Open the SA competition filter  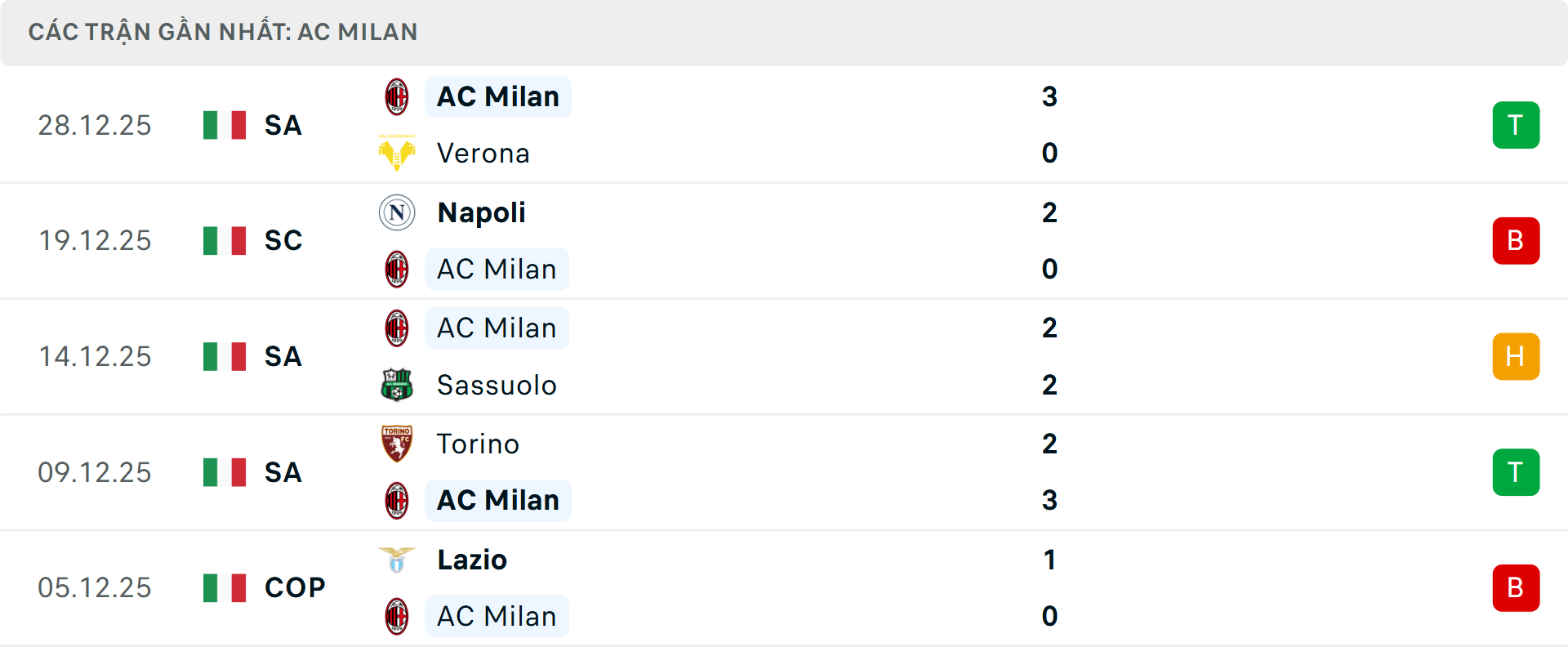tap(283, 124)
